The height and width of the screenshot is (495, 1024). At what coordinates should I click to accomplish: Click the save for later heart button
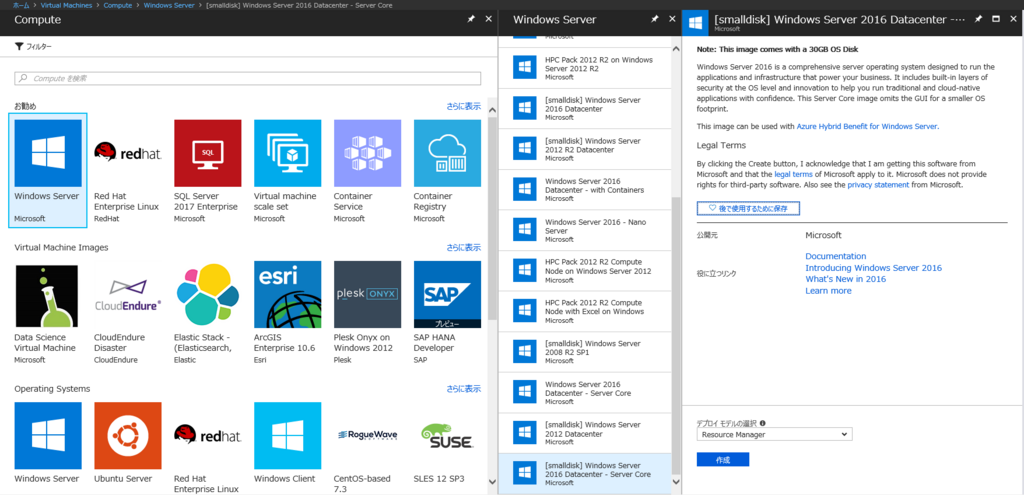(x=748, y=208)
